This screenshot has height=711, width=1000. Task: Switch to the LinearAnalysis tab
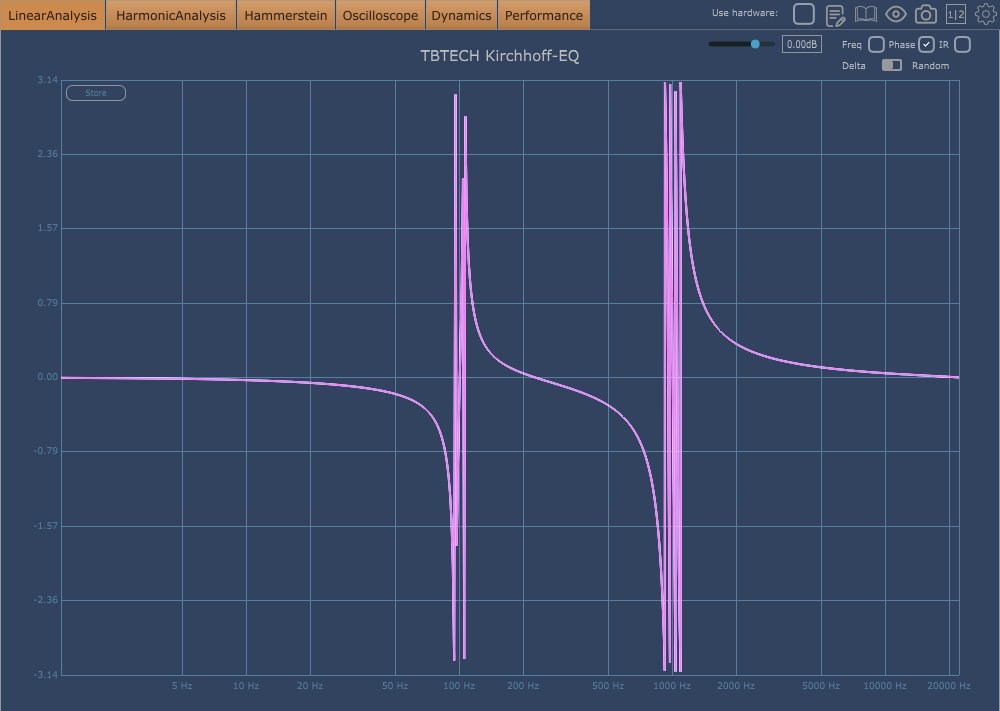click(52, 15)
